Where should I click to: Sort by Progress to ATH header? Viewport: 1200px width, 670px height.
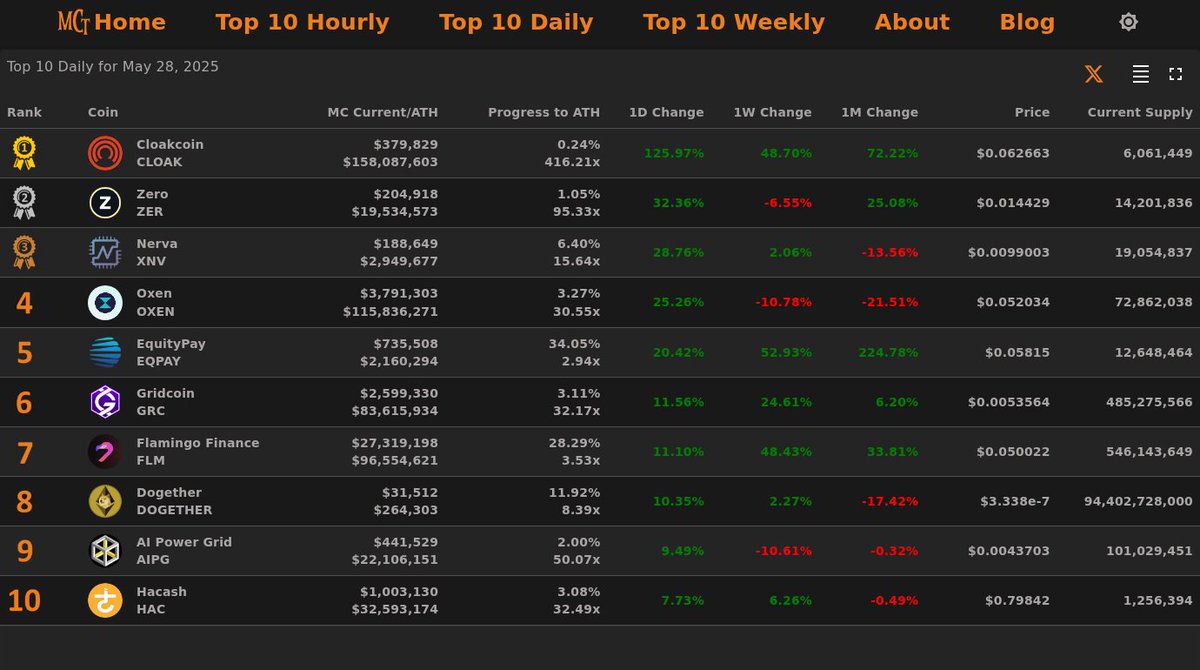pos(544,113)
